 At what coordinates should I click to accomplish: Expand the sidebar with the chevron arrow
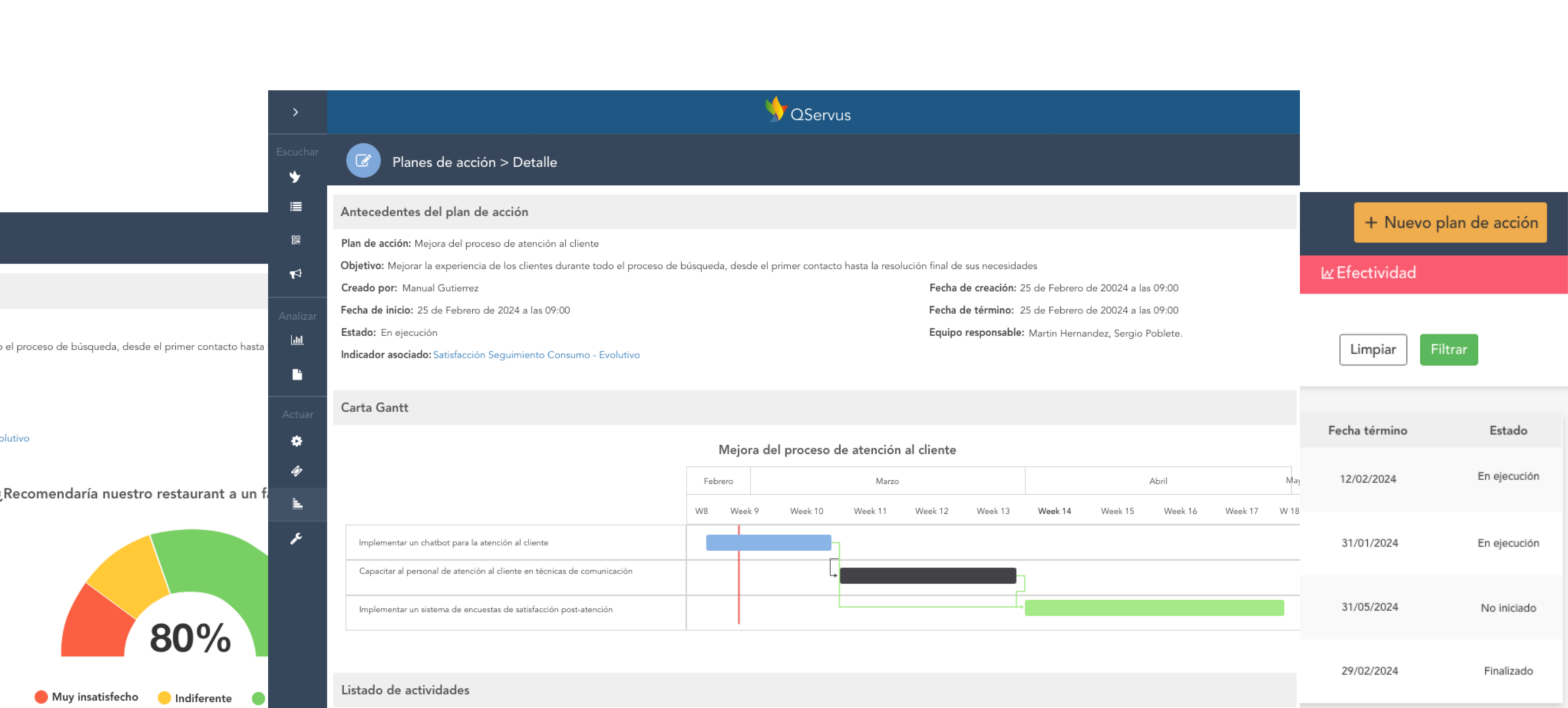click(x=296, y=112)
